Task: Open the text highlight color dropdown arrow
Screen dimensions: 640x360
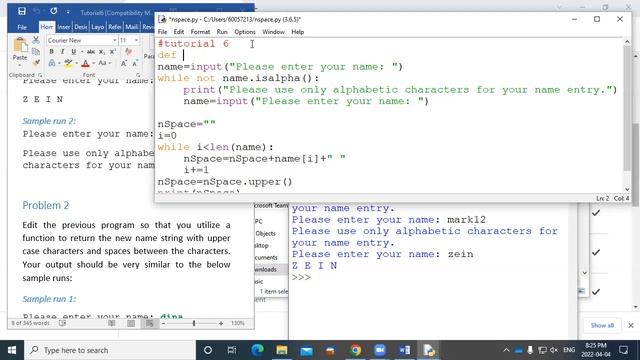Action: click(76, 63)
